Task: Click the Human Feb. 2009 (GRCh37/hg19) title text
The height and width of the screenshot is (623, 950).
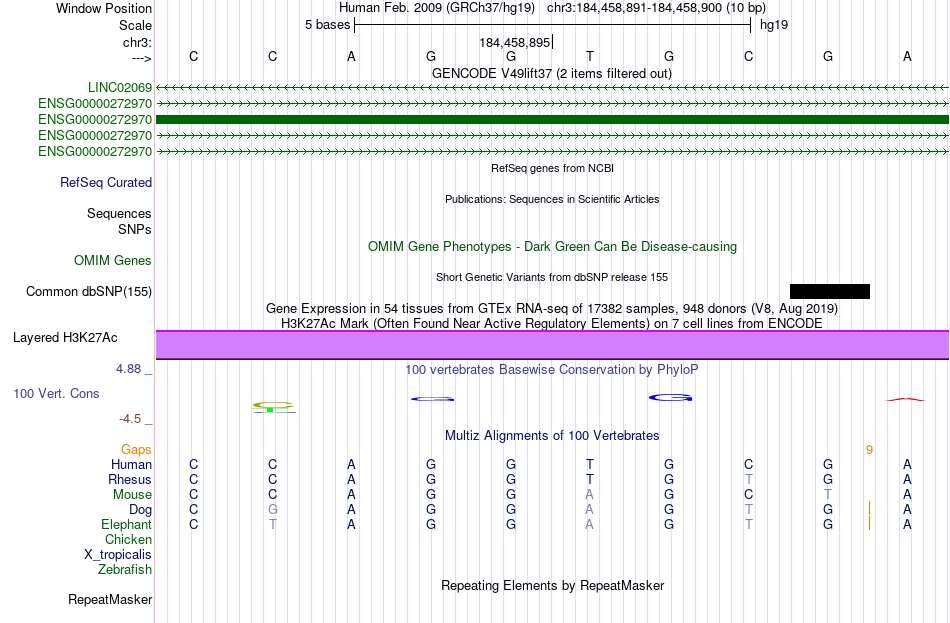Action: 437,8
